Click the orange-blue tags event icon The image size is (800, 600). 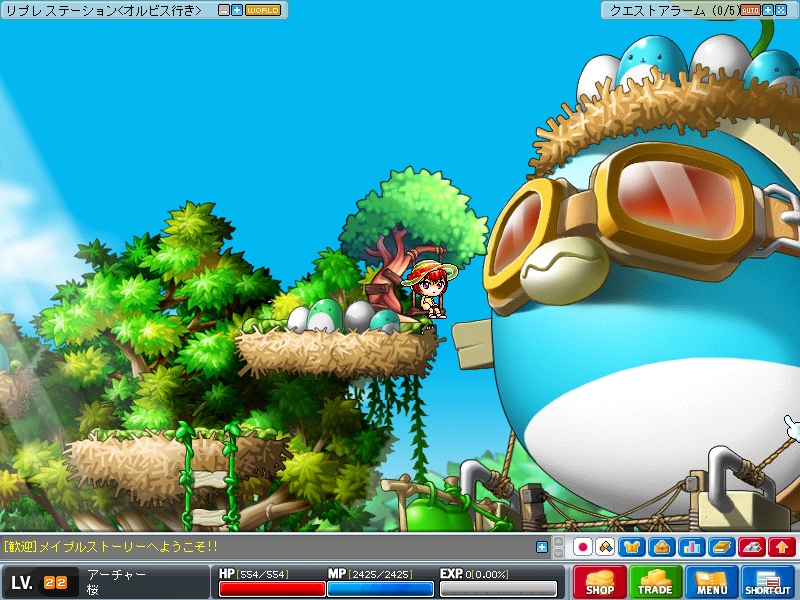(x=605, y=547)
